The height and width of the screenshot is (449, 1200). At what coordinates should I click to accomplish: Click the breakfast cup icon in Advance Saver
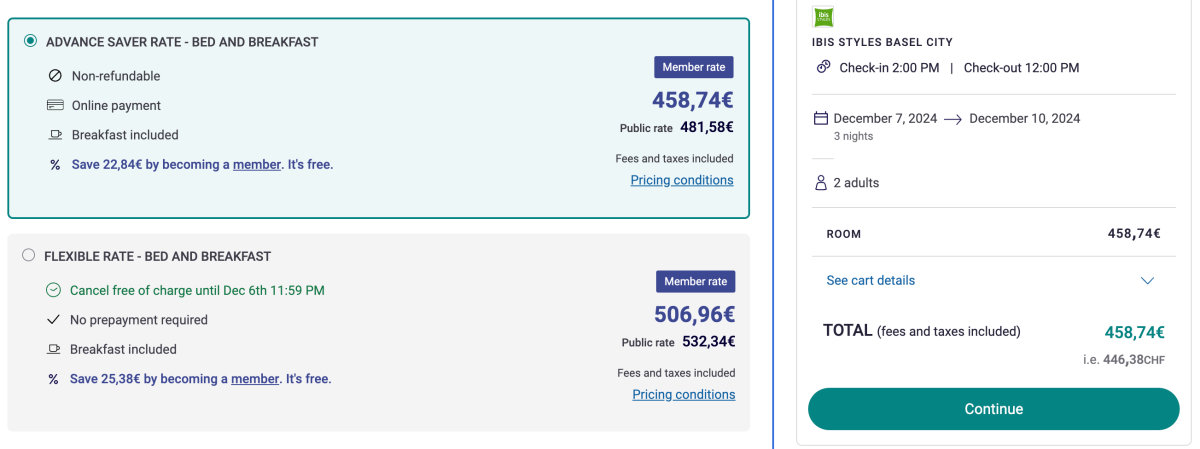[55, 135]
